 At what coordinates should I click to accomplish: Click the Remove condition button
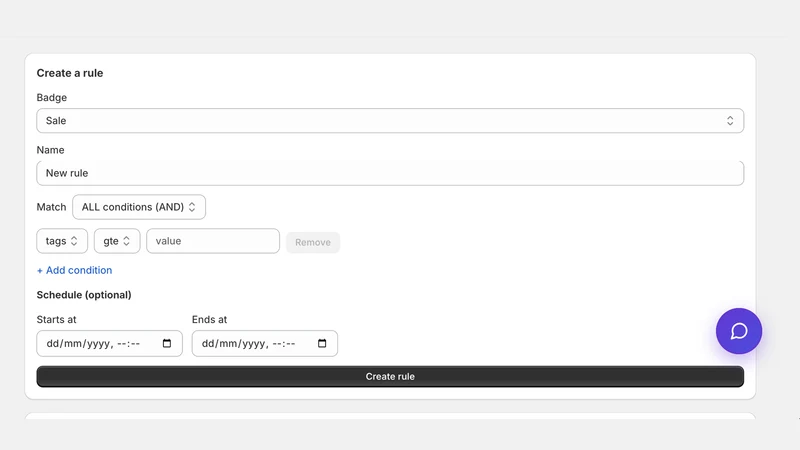click(313, 242)
